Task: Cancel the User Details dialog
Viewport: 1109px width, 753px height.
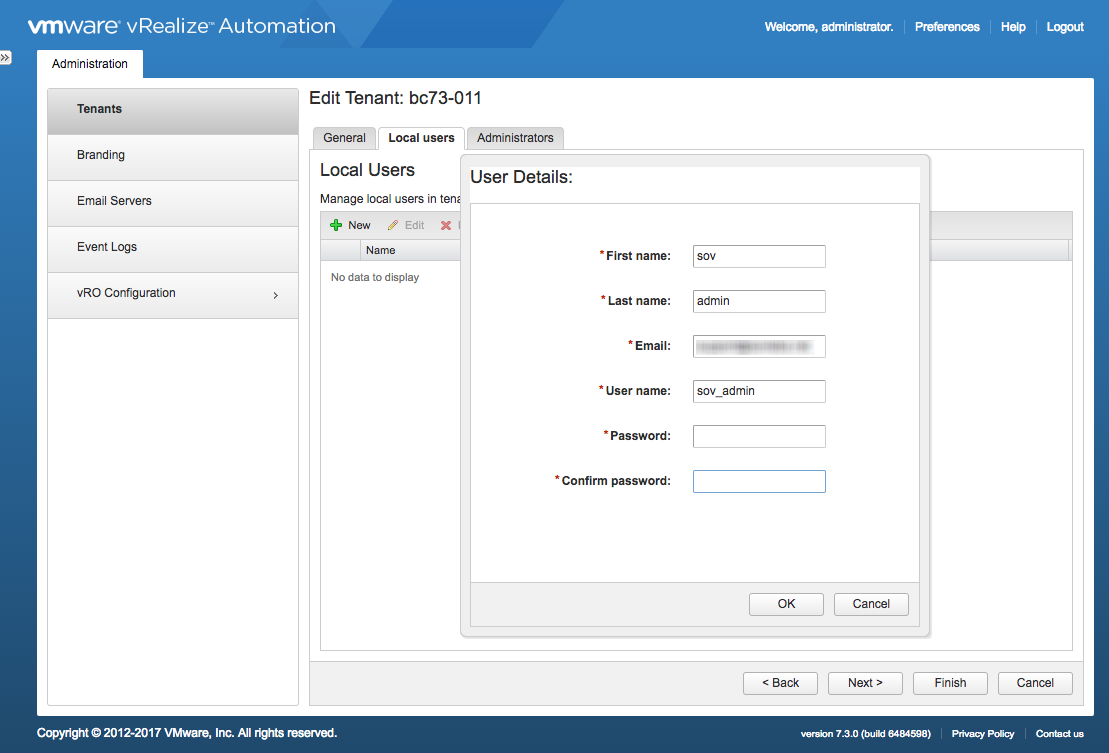Action: (871, 604)
